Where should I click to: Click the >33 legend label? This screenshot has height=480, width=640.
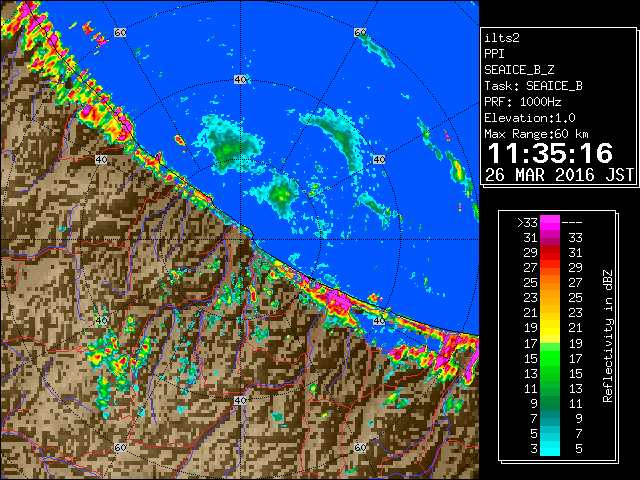point(527,222)
